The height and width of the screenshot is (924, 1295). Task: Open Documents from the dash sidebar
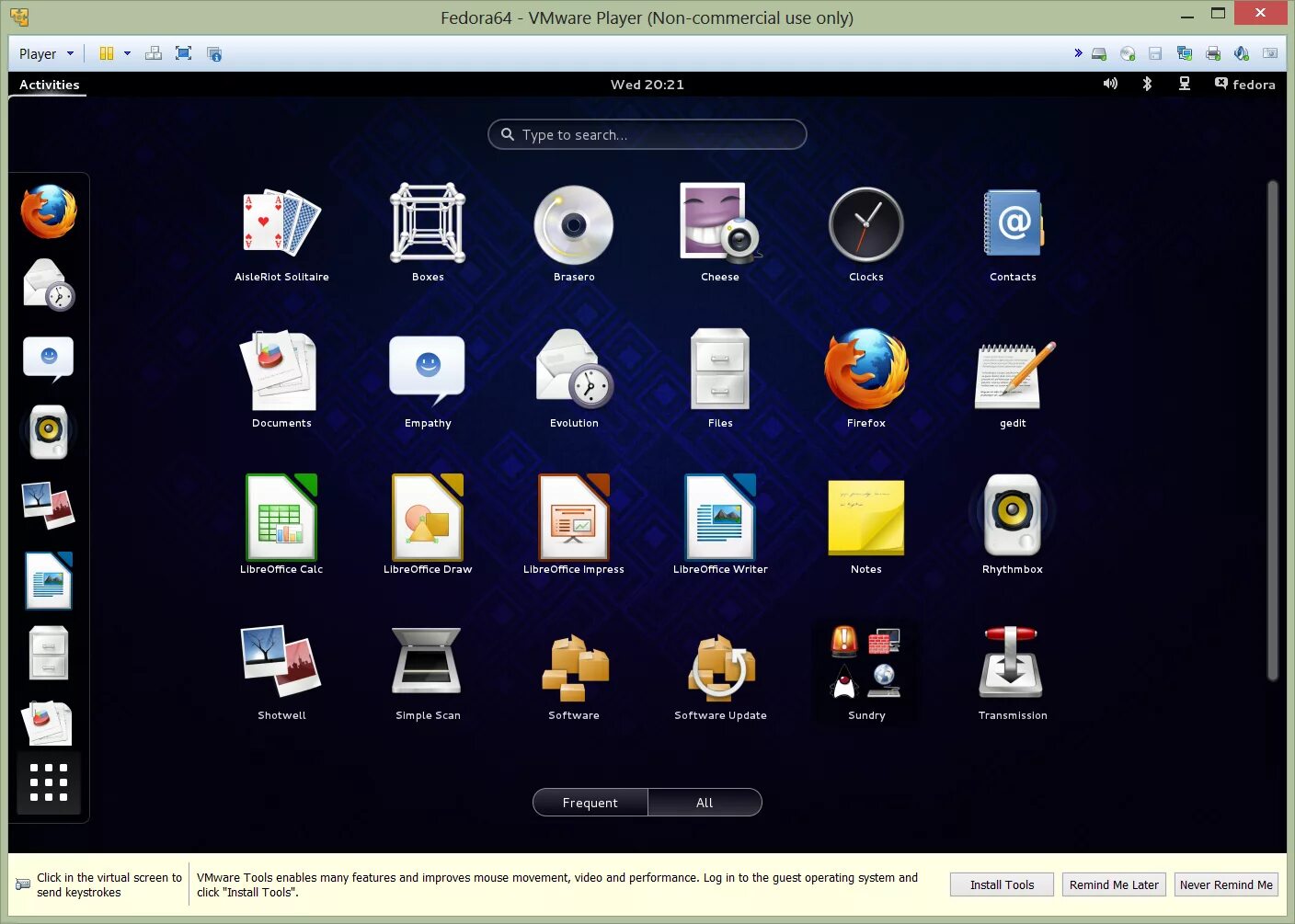pyautogui.click(x=49, y=723)
